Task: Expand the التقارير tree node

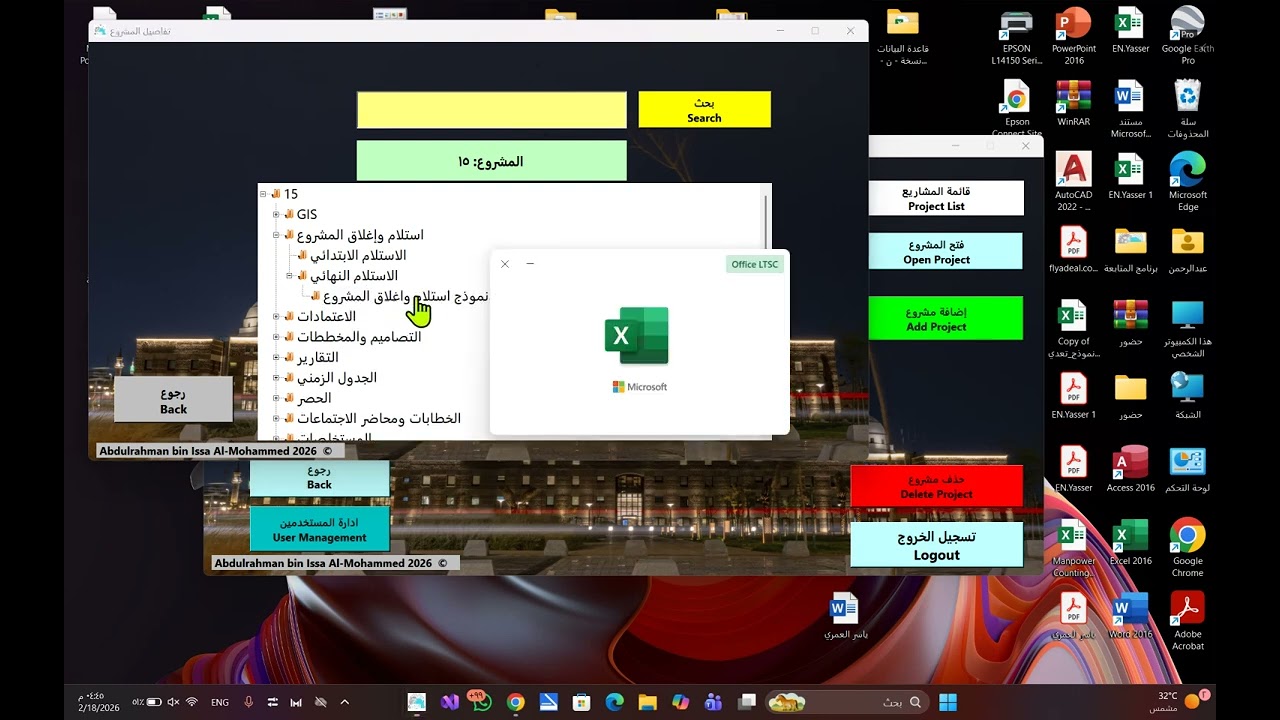Action: click(276, 357)
